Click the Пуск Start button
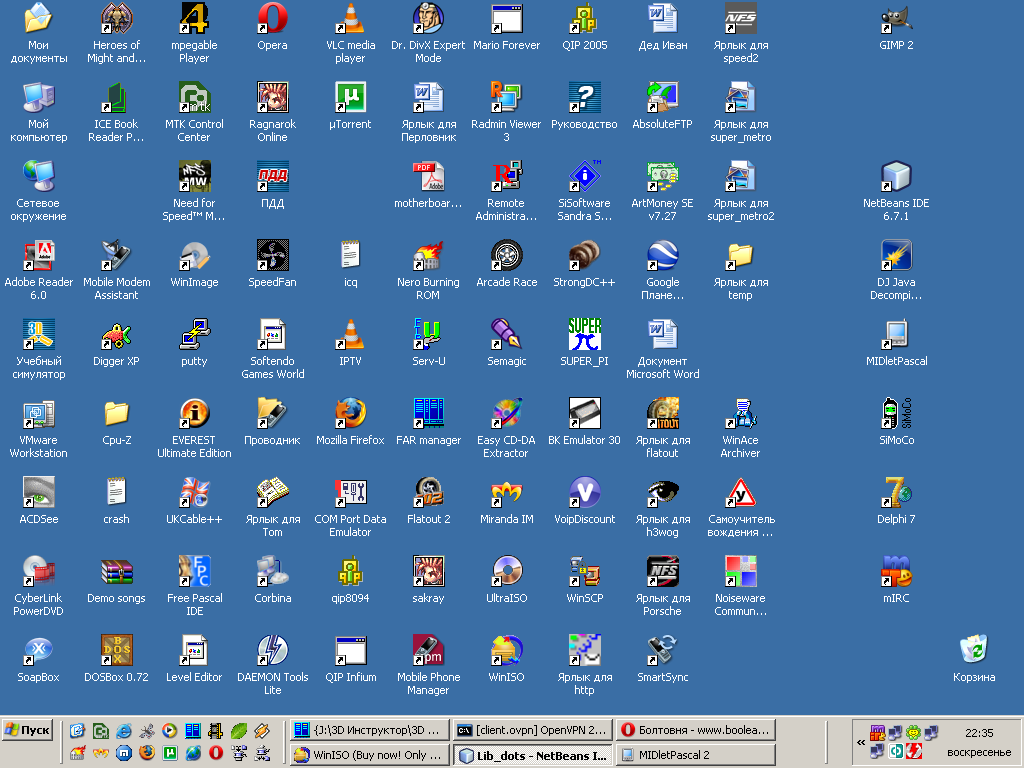This screenshot has height=768, width=1024. tap(28, 730)
